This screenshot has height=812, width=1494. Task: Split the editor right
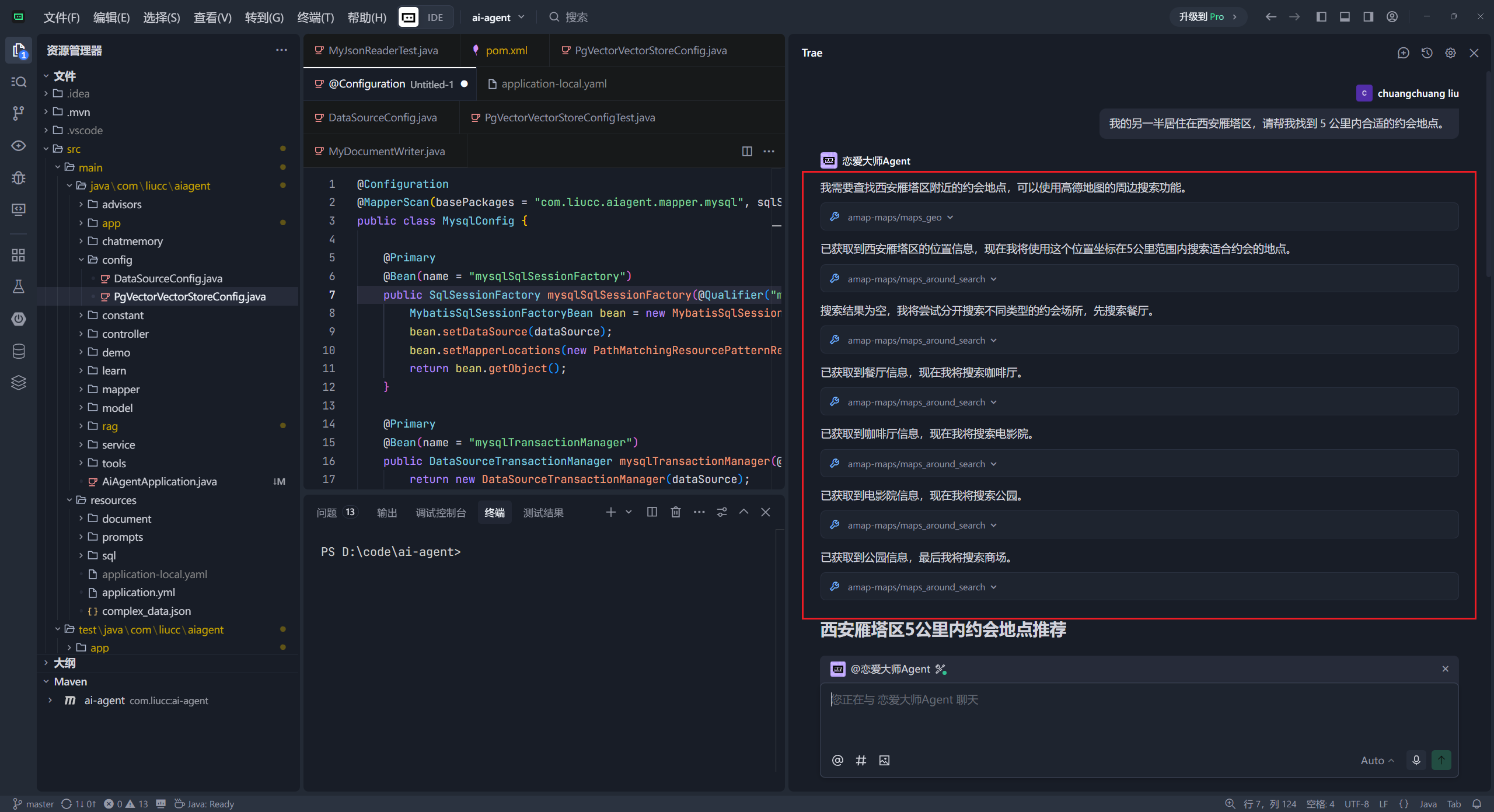(747, 151)
